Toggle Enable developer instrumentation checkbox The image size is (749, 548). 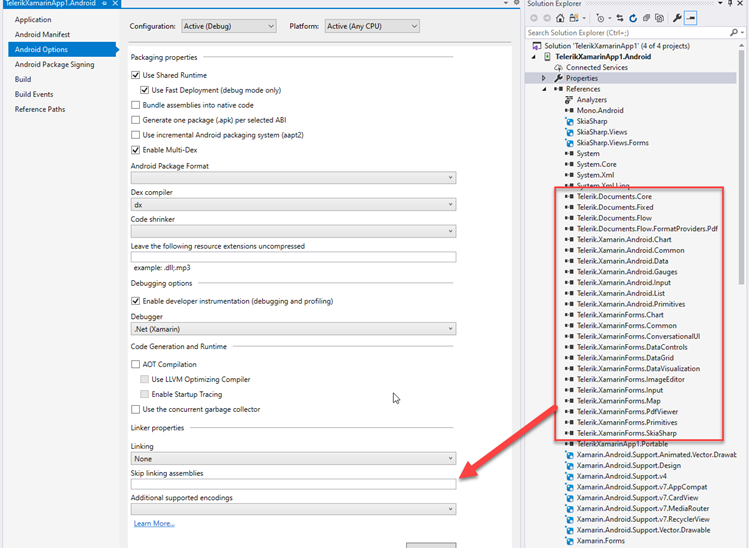(136, 301)
